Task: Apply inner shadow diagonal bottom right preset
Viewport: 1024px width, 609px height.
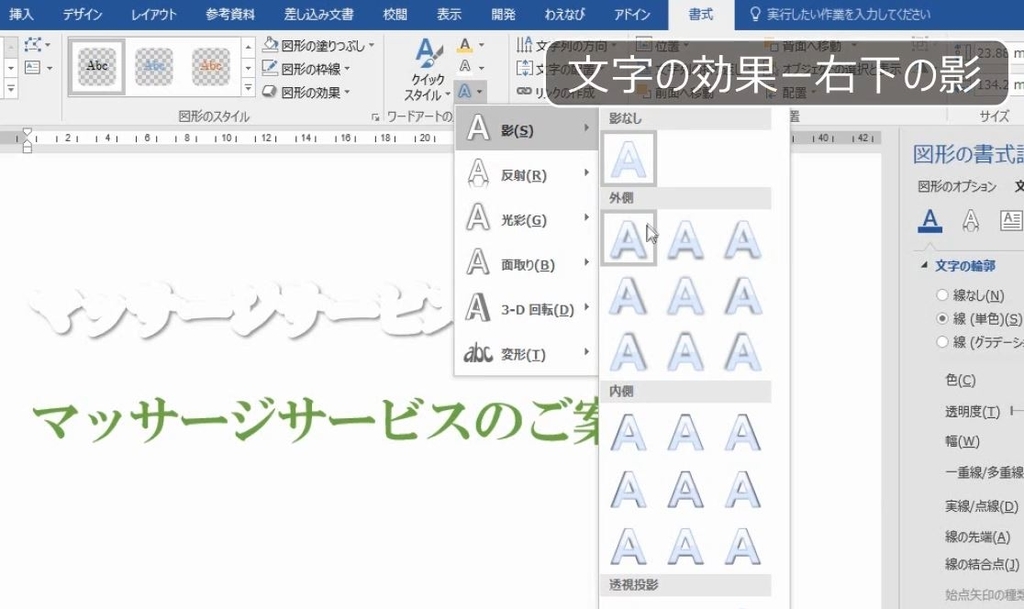Action: click(x=743, y=546)
